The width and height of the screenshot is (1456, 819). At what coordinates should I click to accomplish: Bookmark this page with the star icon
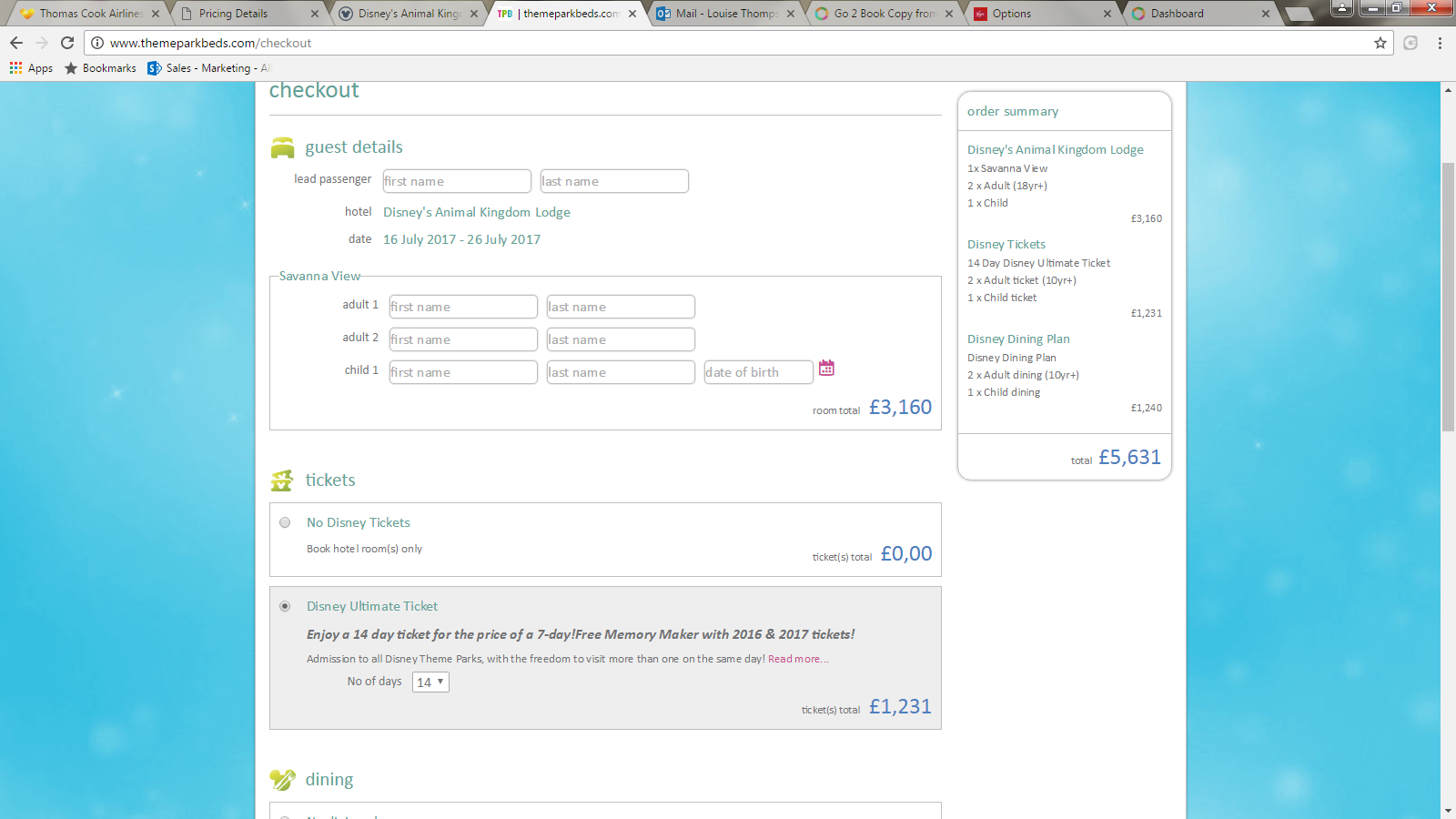[1380, 43]
